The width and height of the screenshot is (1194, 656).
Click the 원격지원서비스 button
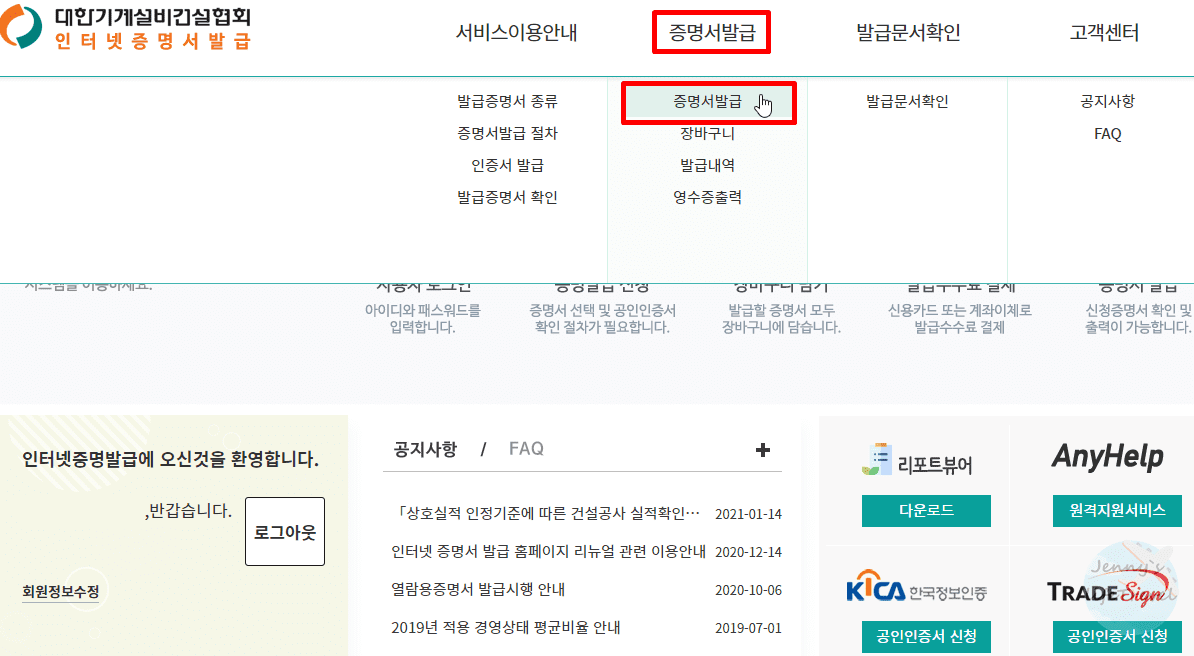(x=1117, y=510)
